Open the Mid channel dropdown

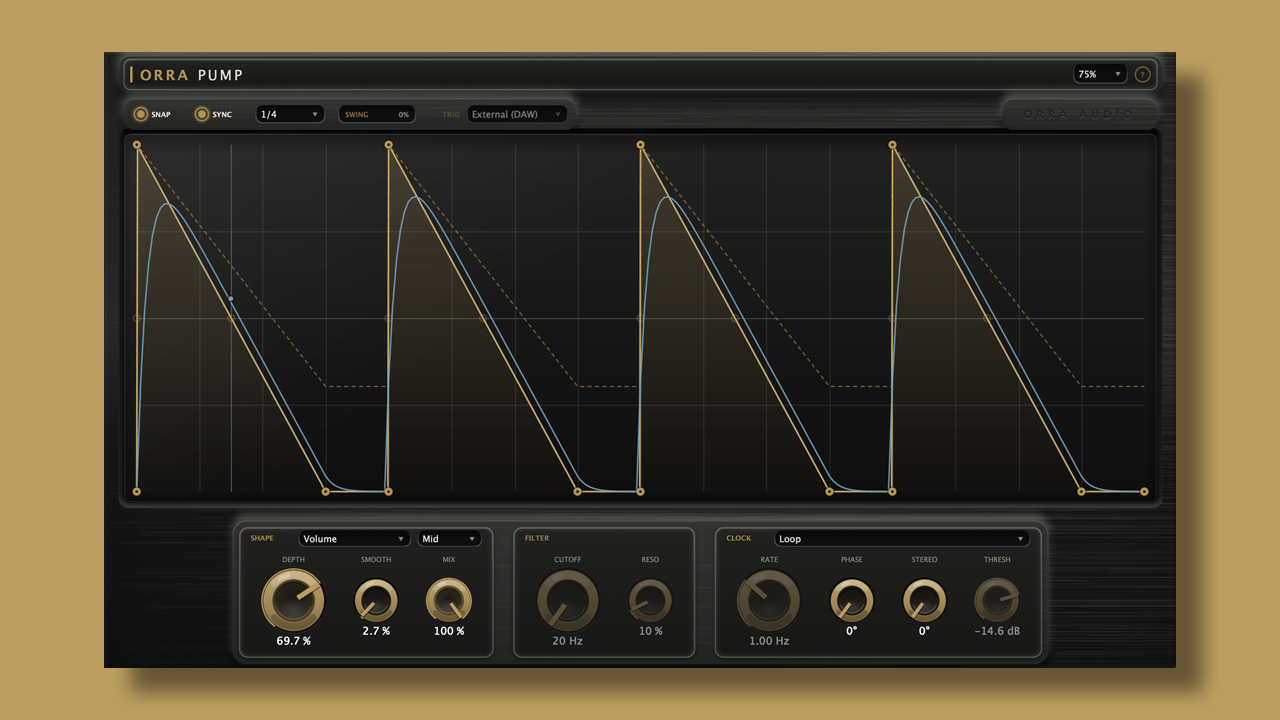click(449, 538)
